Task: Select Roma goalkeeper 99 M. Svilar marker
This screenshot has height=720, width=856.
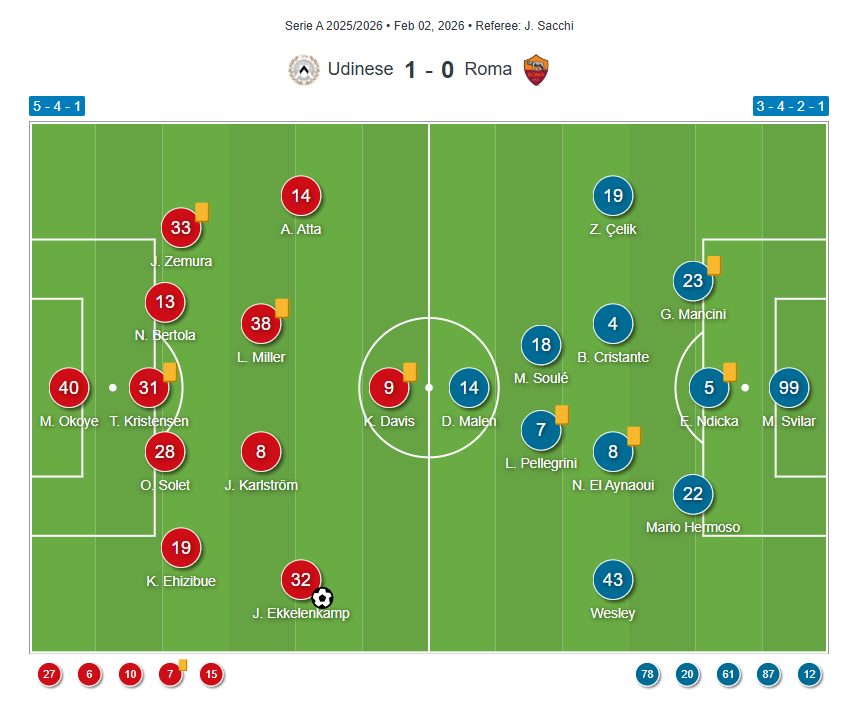Action: coord(789,388)
